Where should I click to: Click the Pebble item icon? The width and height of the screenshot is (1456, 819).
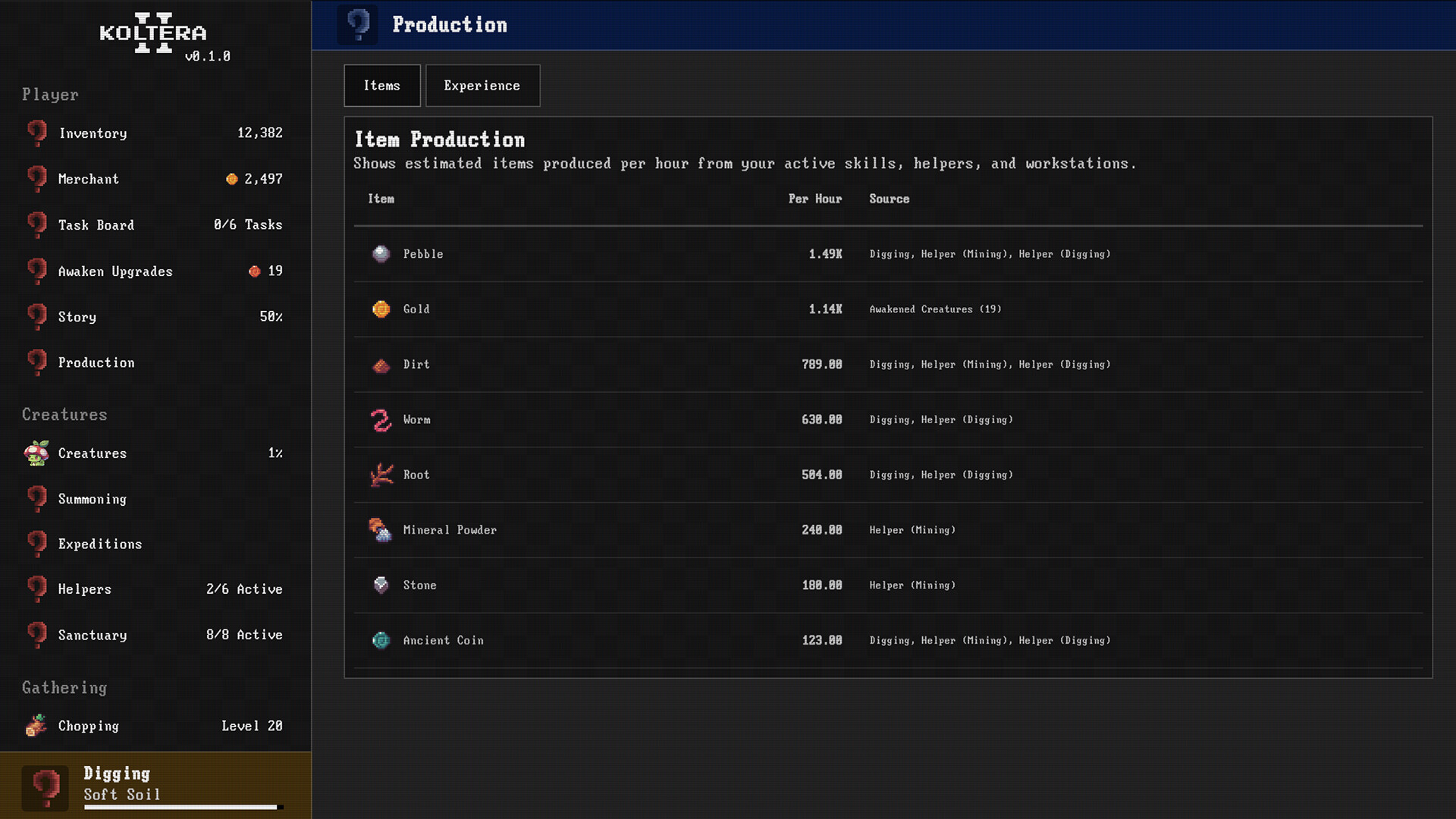[381, 254]
